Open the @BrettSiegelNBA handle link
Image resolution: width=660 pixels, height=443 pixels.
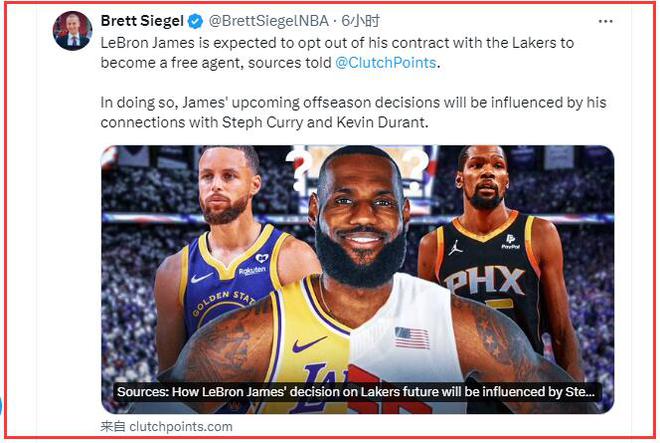click(x=269, y=21)
